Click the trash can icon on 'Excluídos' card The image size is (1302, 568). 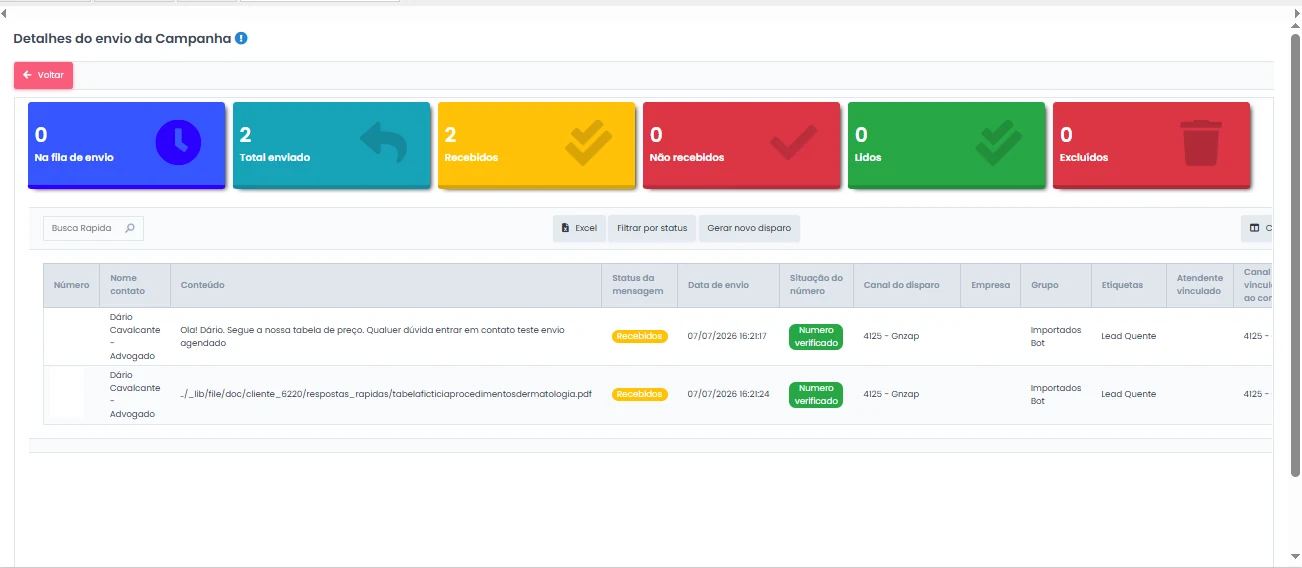click(1201, 142)
